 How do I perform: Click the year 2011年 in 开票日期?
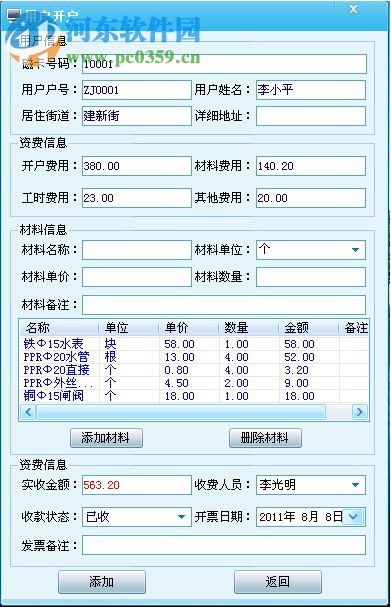pos(277,517)
